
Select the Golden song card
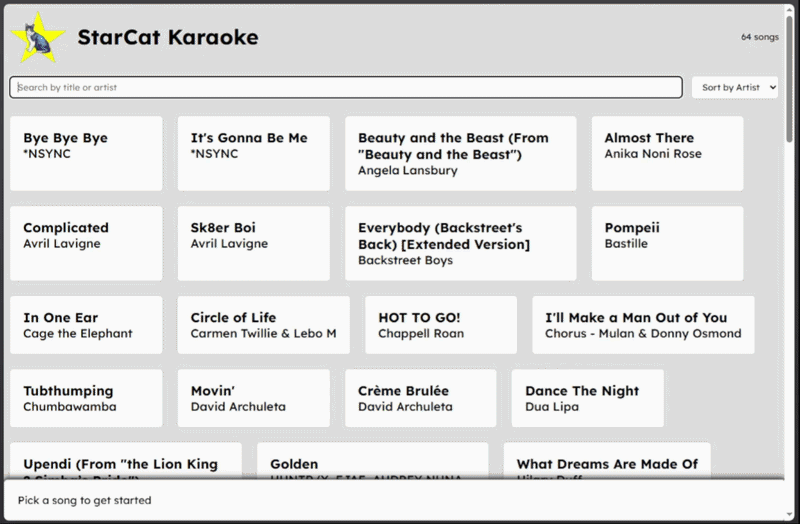click(x=372, y=461)
